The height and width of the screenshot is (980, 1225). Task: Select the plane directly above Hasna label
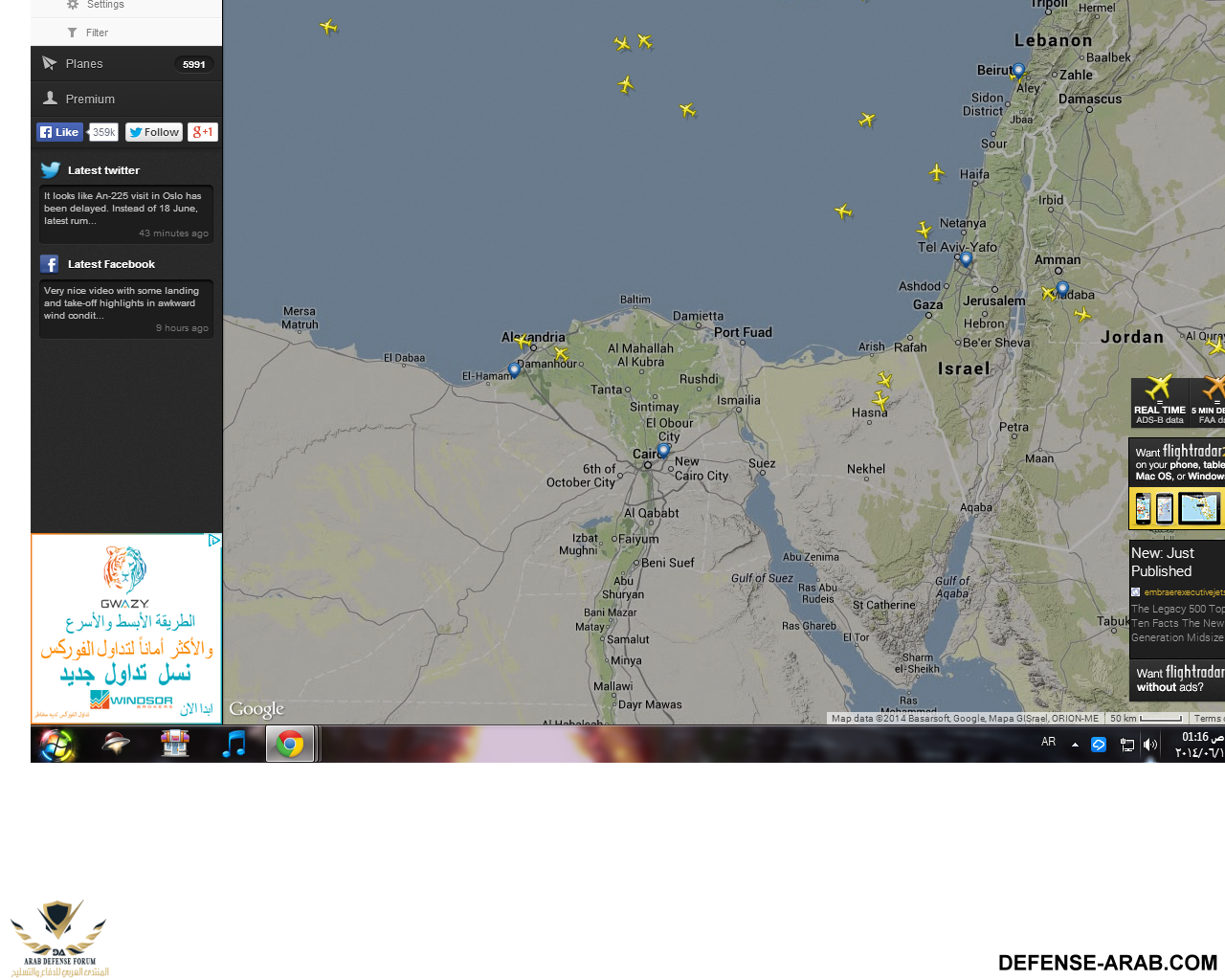coord(880,399)
